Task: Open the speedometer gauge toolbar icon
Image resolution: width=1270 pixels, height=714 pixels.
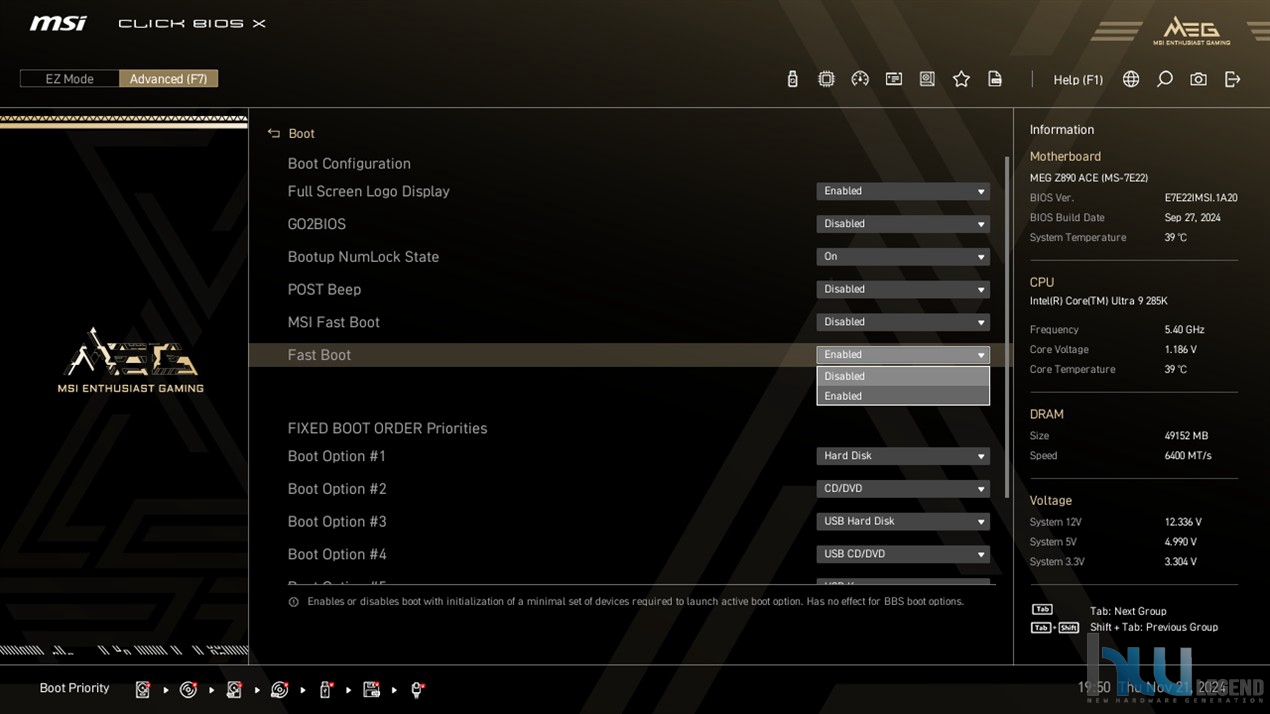Action: coord(860,79)
